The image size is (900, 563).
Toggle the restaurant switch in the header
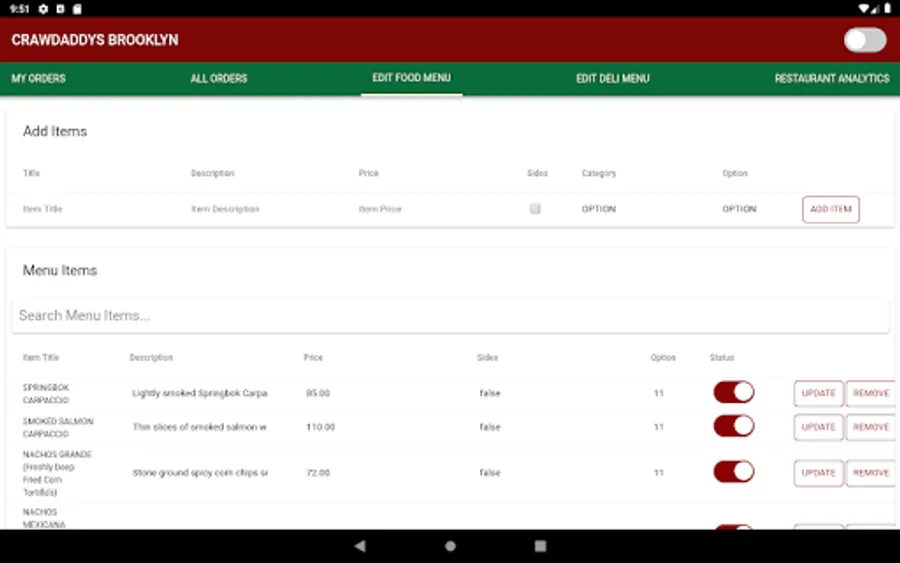point(865,40)
